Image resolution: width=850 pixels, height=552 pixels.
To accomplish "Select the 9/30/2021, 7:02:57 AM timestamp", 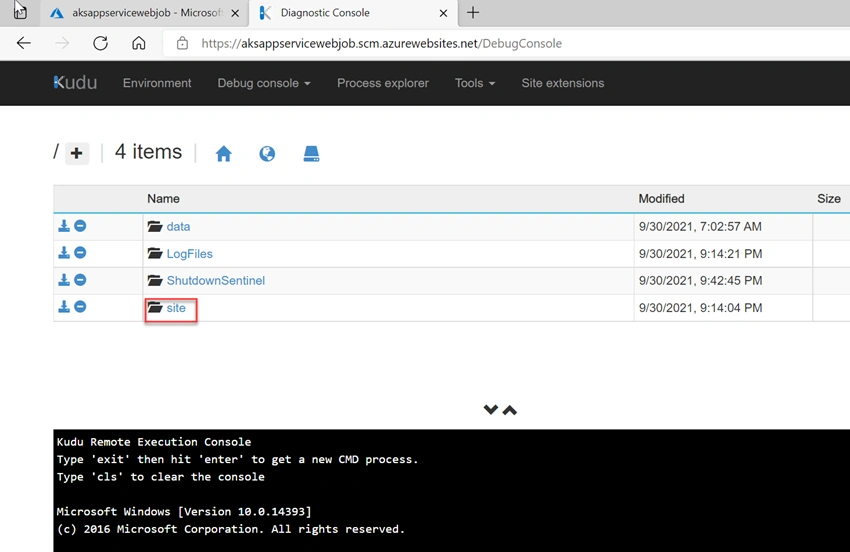I will [x=700, y=227].
